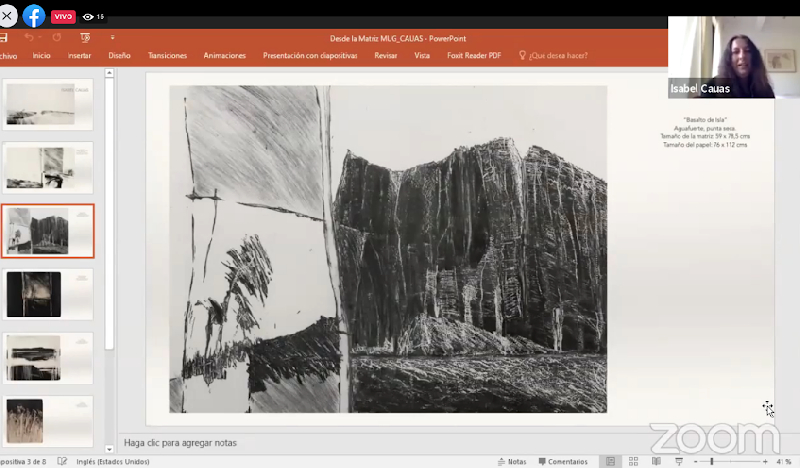Switch to the Revisar tab
This screenshot has width=800, height=468.
pos(386,55)
